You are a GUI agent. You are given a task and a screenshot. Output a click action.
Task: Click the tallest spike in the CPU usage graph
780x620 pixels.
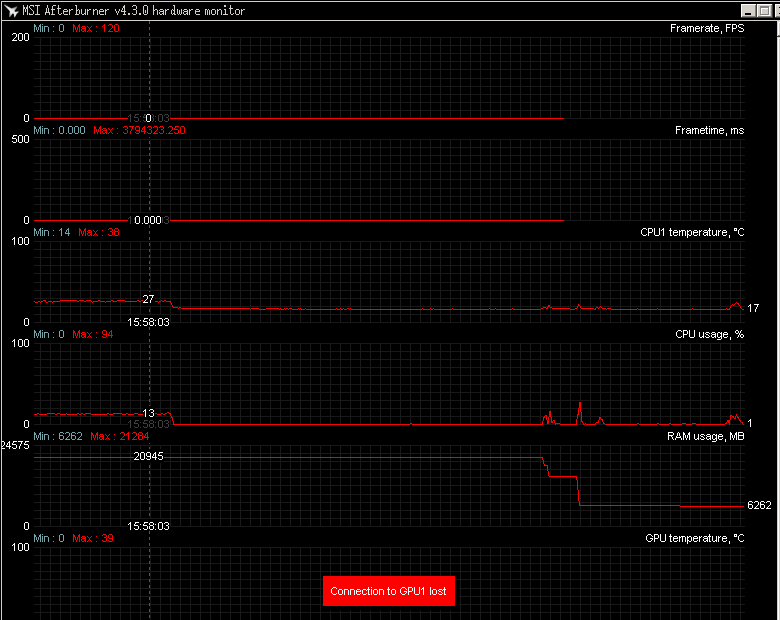pos(580,411)
